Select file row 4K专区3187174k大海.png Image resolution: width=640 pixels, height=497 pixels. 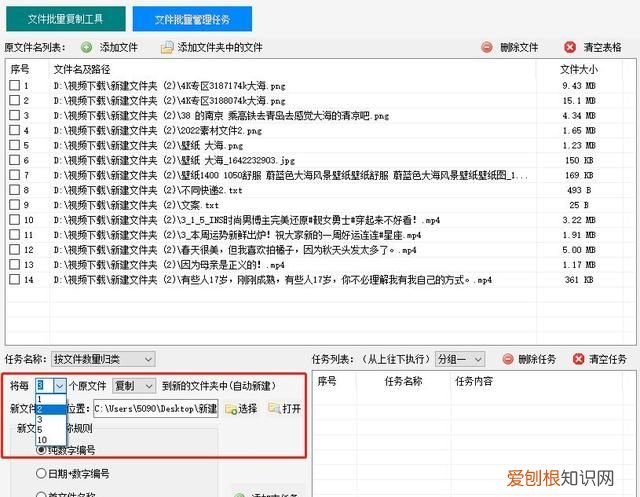[320, 86]
